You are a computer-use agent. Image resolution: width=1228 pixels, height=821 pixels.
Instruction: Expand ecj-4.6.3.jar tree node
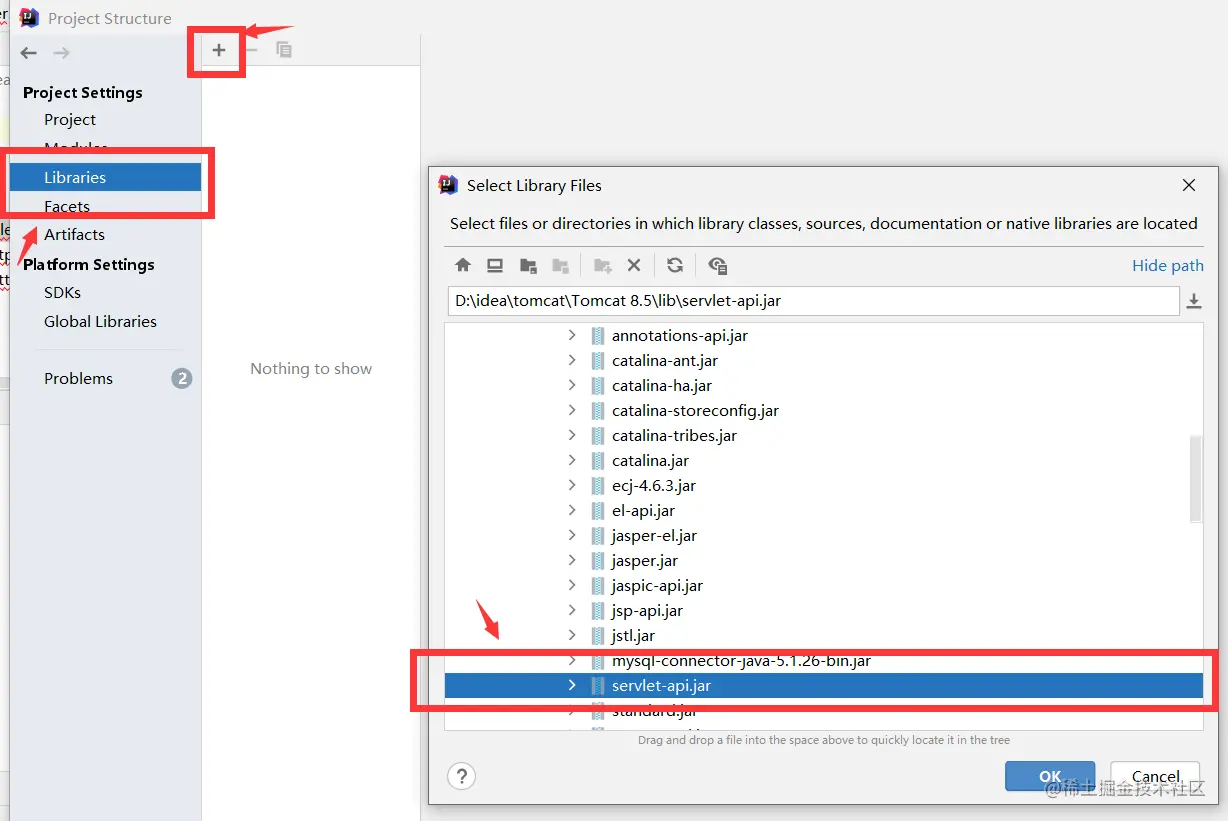click(x=572, y=485)
